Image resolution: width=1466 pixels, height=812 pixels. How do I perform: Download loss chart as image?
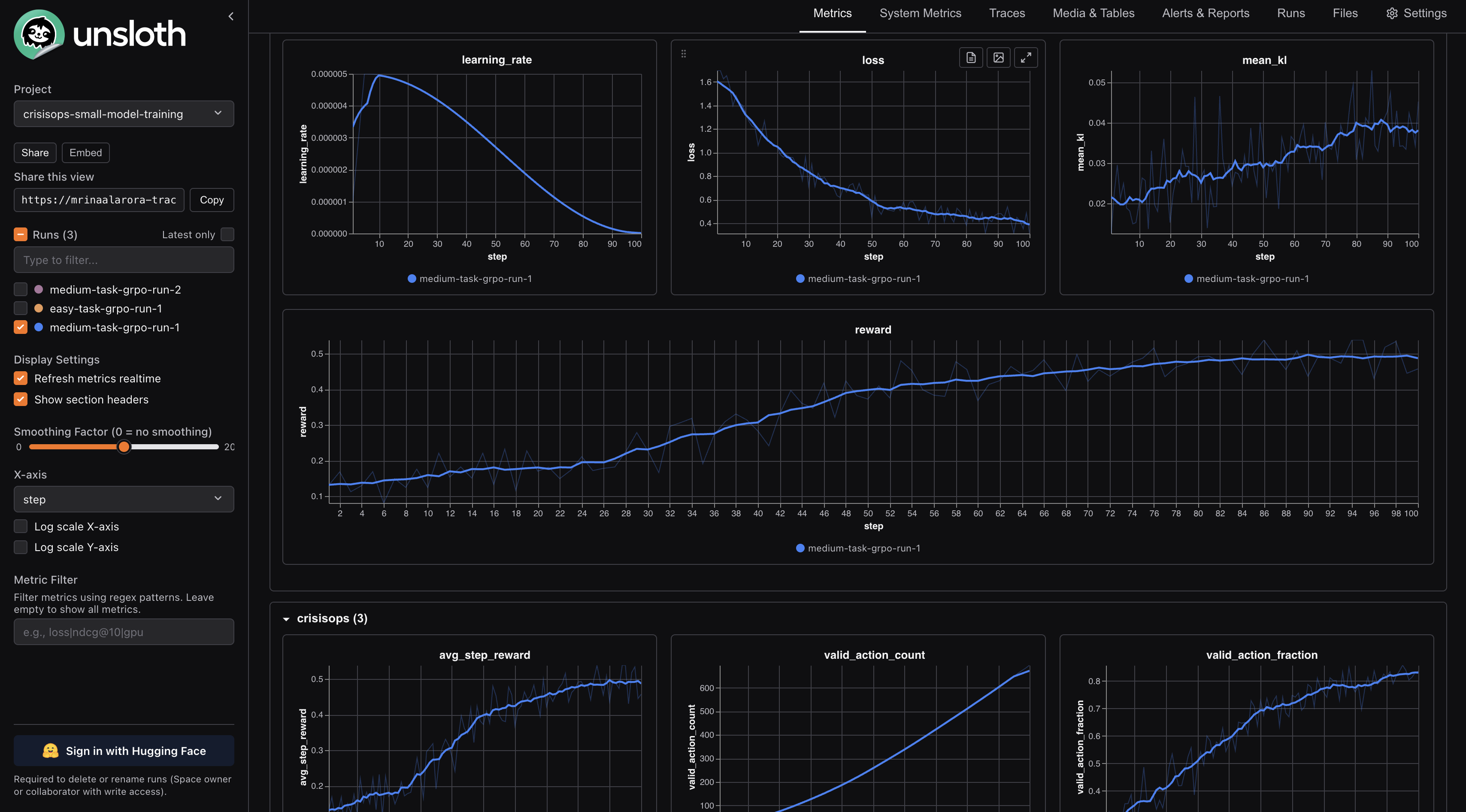pyautogui.click(x=998, y=58)
